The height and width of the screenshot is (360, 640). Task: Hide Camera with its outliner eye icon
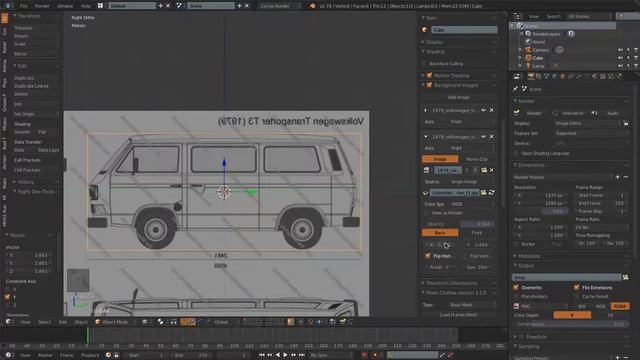click(620, 50)
